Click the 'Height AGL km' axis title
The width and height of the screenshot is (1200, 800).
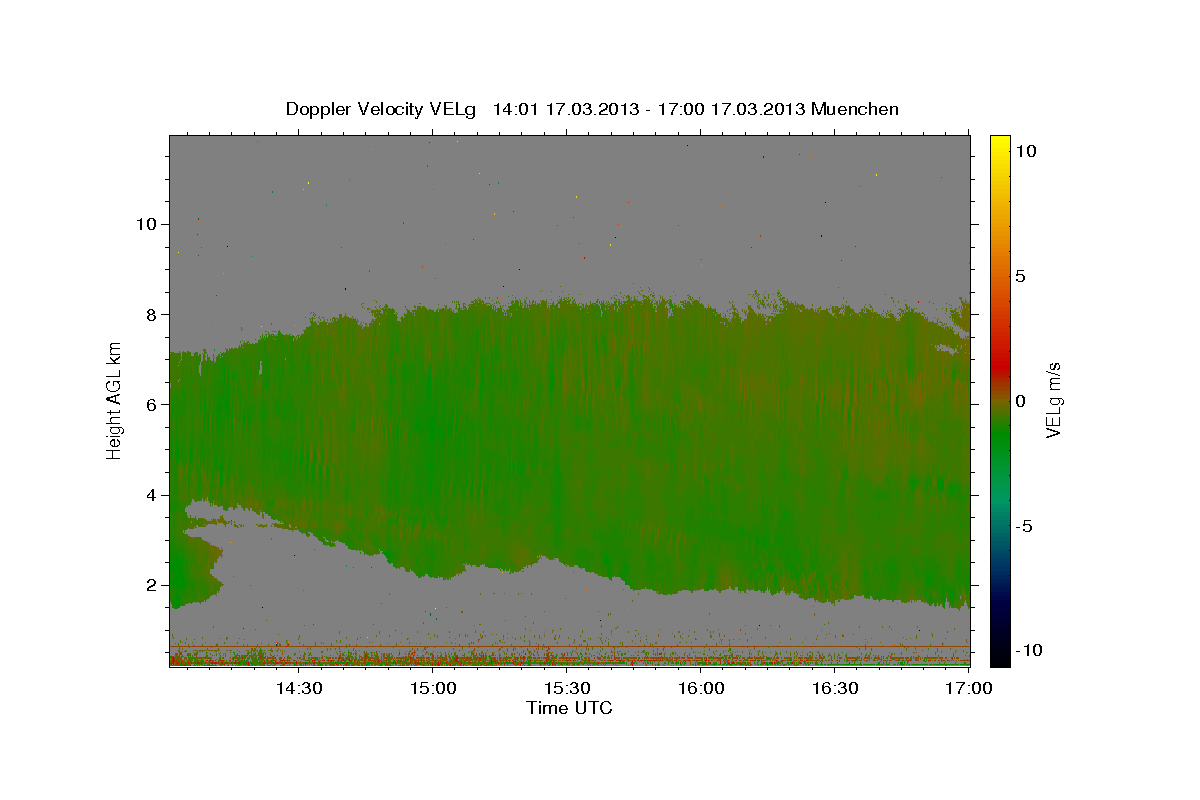(115, 402)
